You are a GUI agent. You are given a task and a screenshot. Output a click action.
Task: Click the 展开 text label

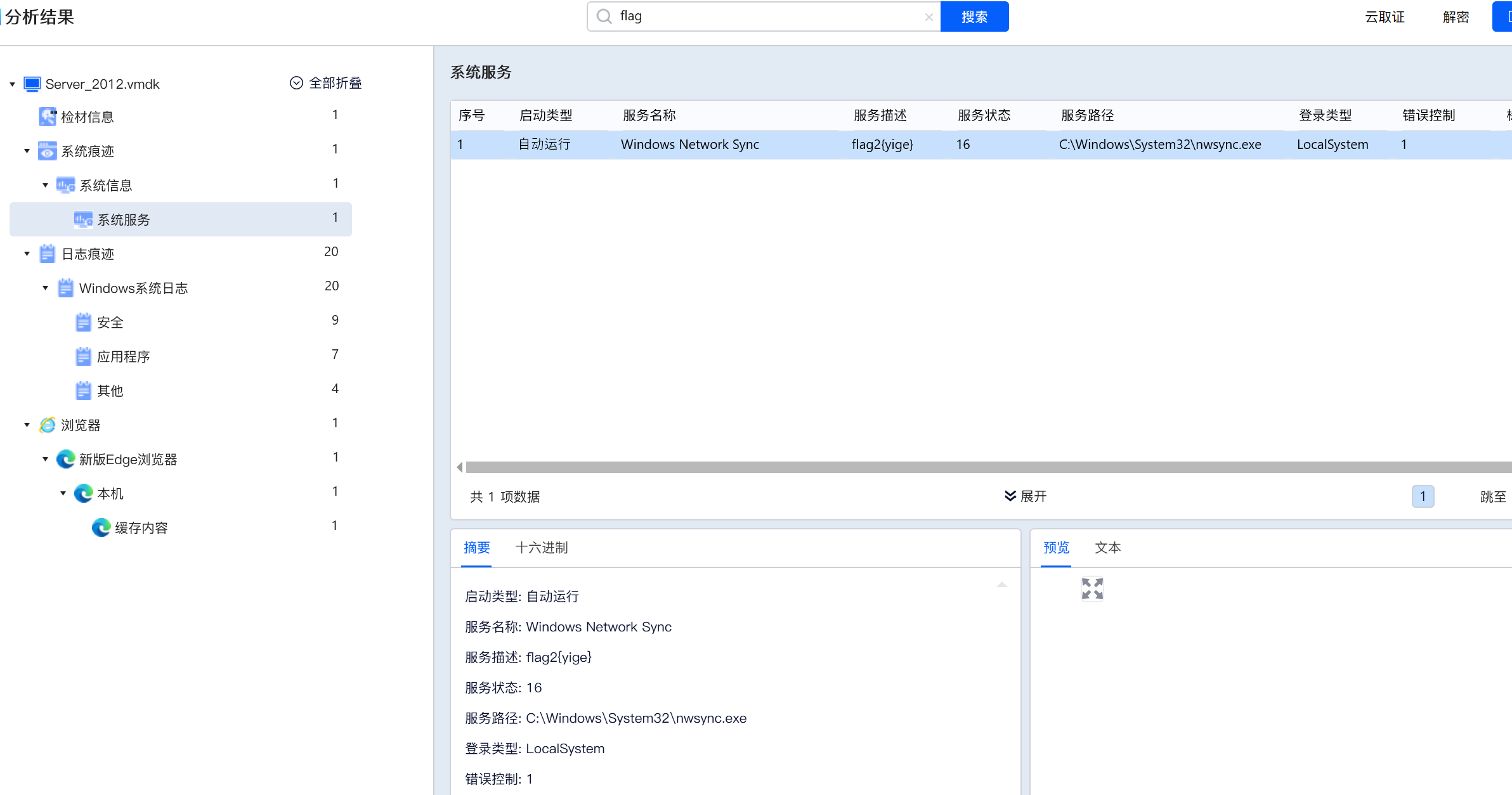(x=1033, y=496)
